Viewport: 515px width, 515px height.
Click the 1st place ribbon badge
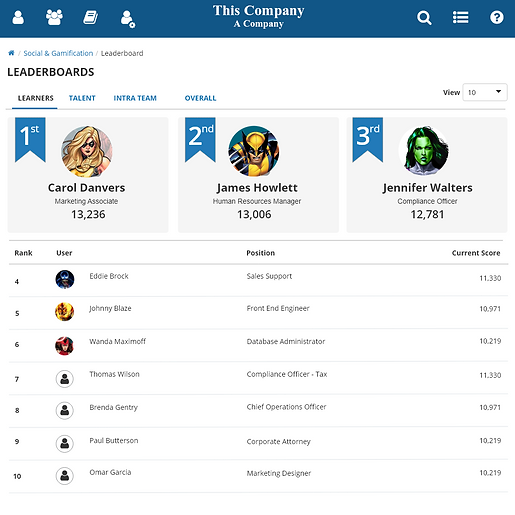[x=30, y=140]
